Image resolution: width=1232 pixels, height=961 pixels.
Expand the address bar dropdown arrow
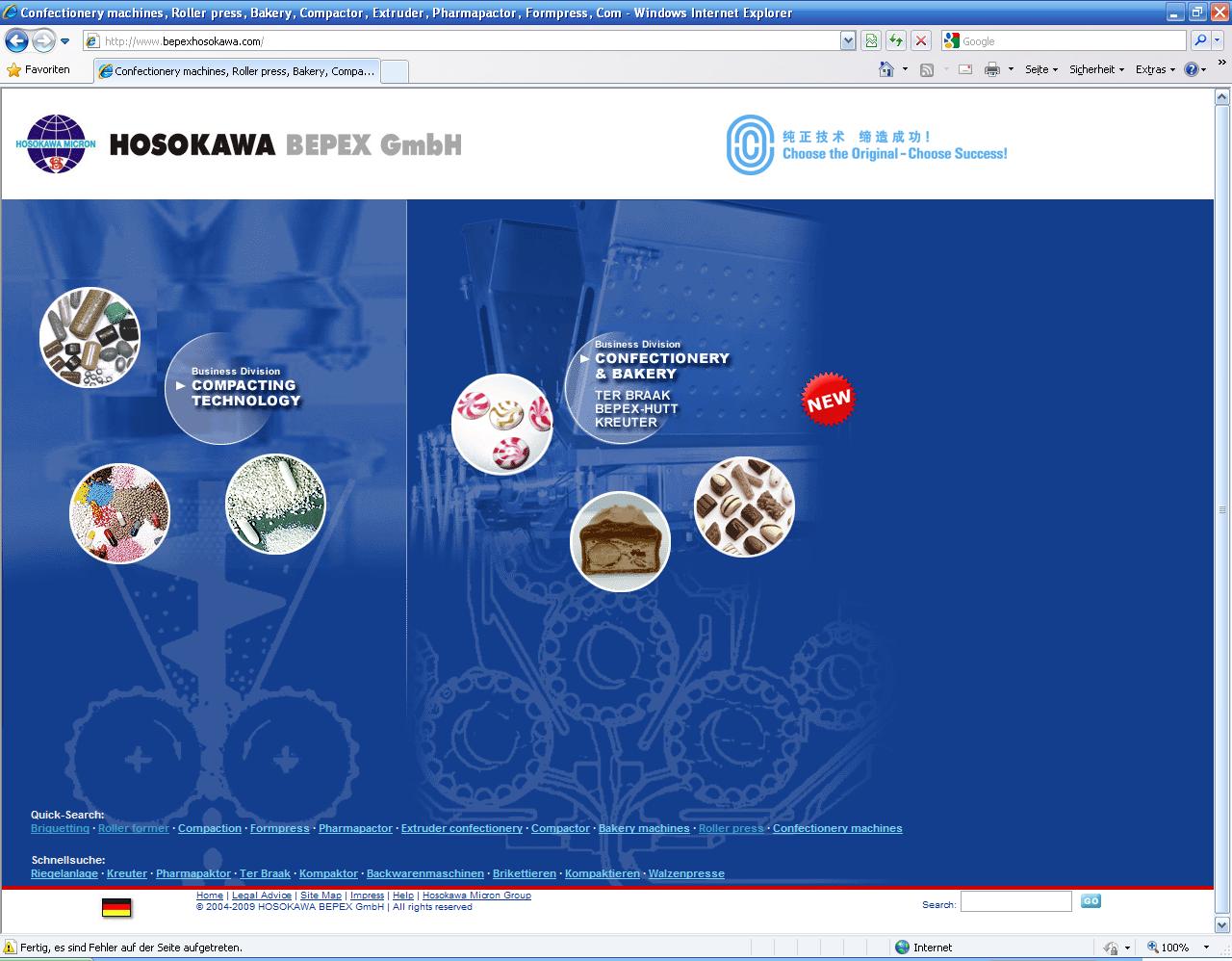848,40
